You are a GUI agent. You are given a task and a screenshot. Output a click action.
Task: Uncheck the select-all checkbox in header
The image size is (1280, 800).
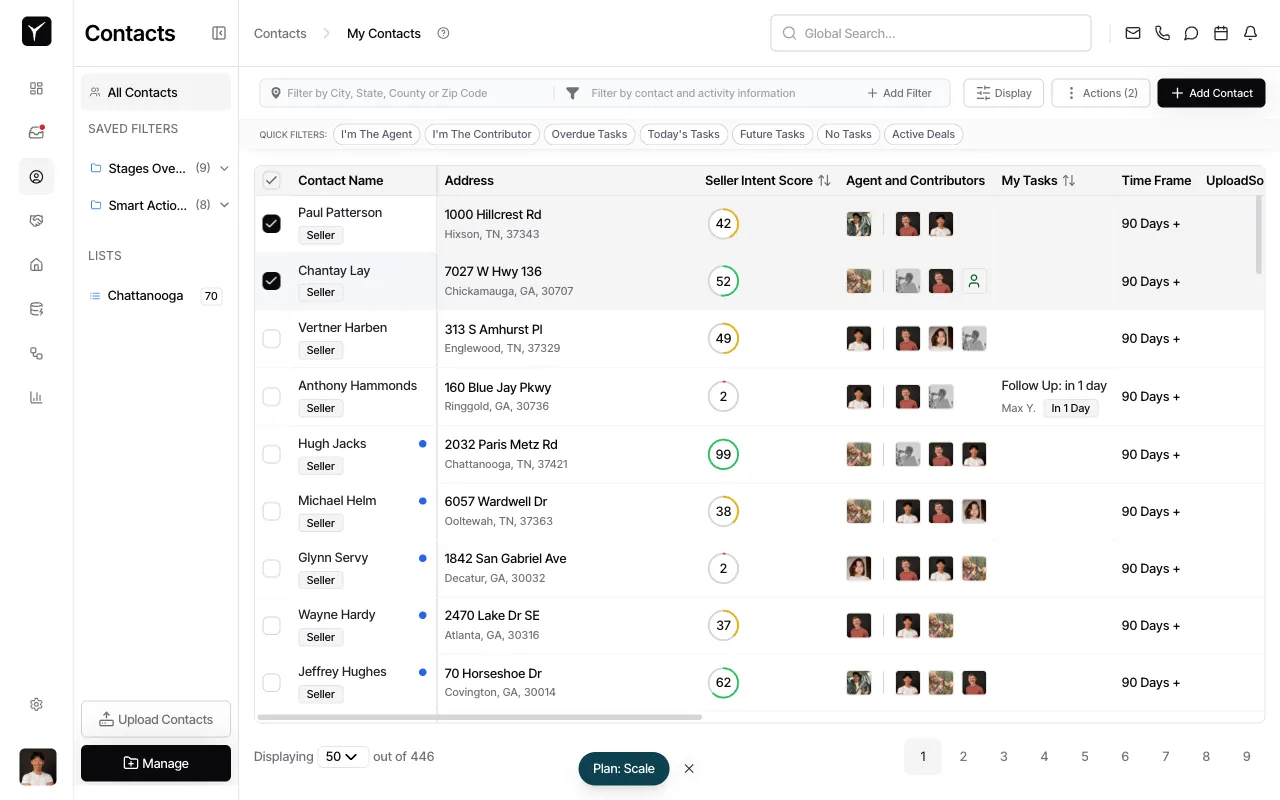tap(271, 180)
